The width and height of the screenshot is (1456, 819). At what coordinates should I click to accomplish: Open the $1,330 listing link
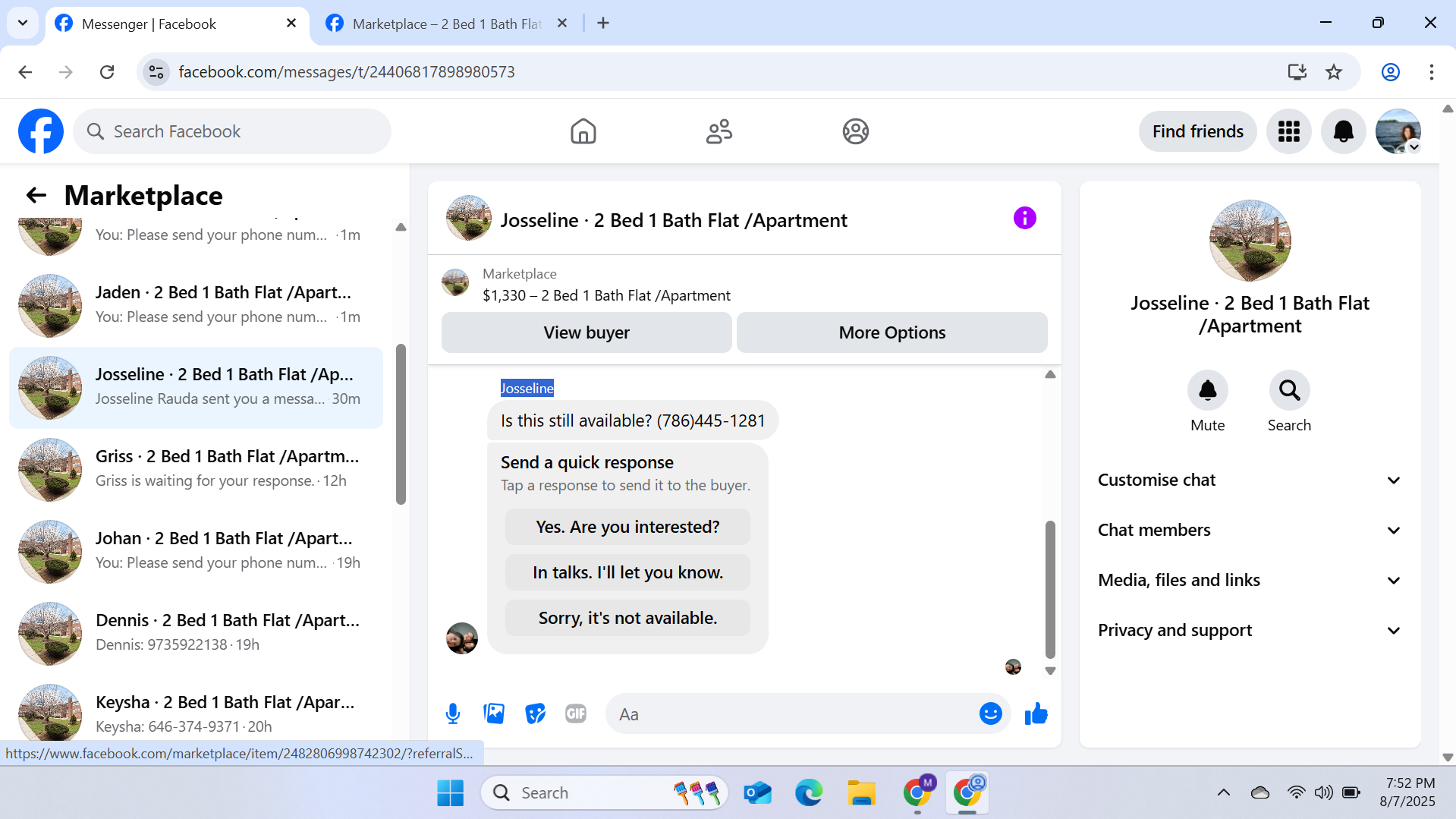(606, 295)
